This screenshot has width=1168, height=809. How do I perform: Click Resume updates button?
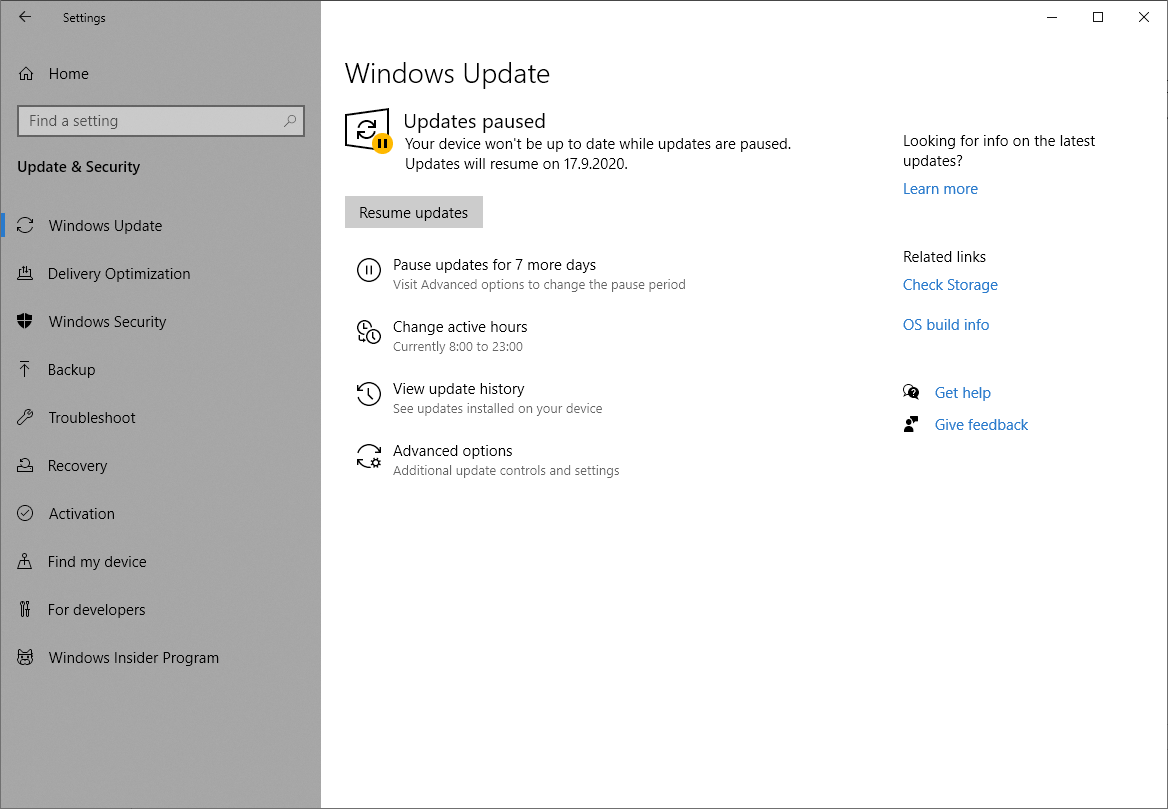click(413, 212)
